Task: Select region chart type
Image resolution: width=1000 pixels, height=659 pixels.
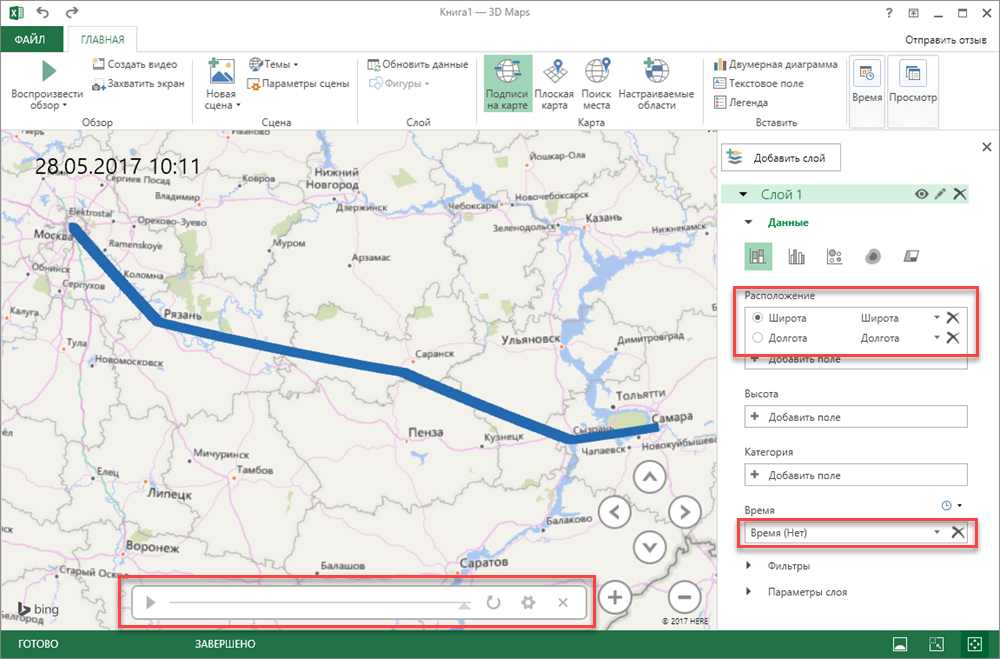Action: tap(911, 256)
